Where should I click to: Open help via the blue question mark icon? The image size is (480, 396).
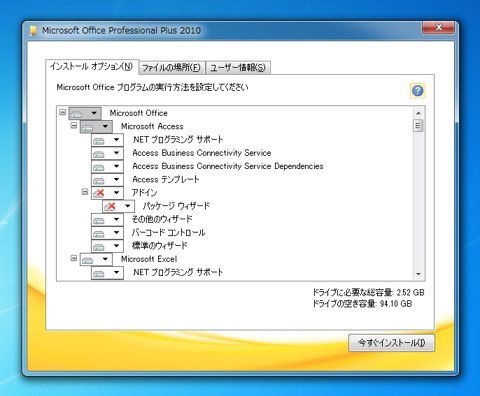coord(417,91)
